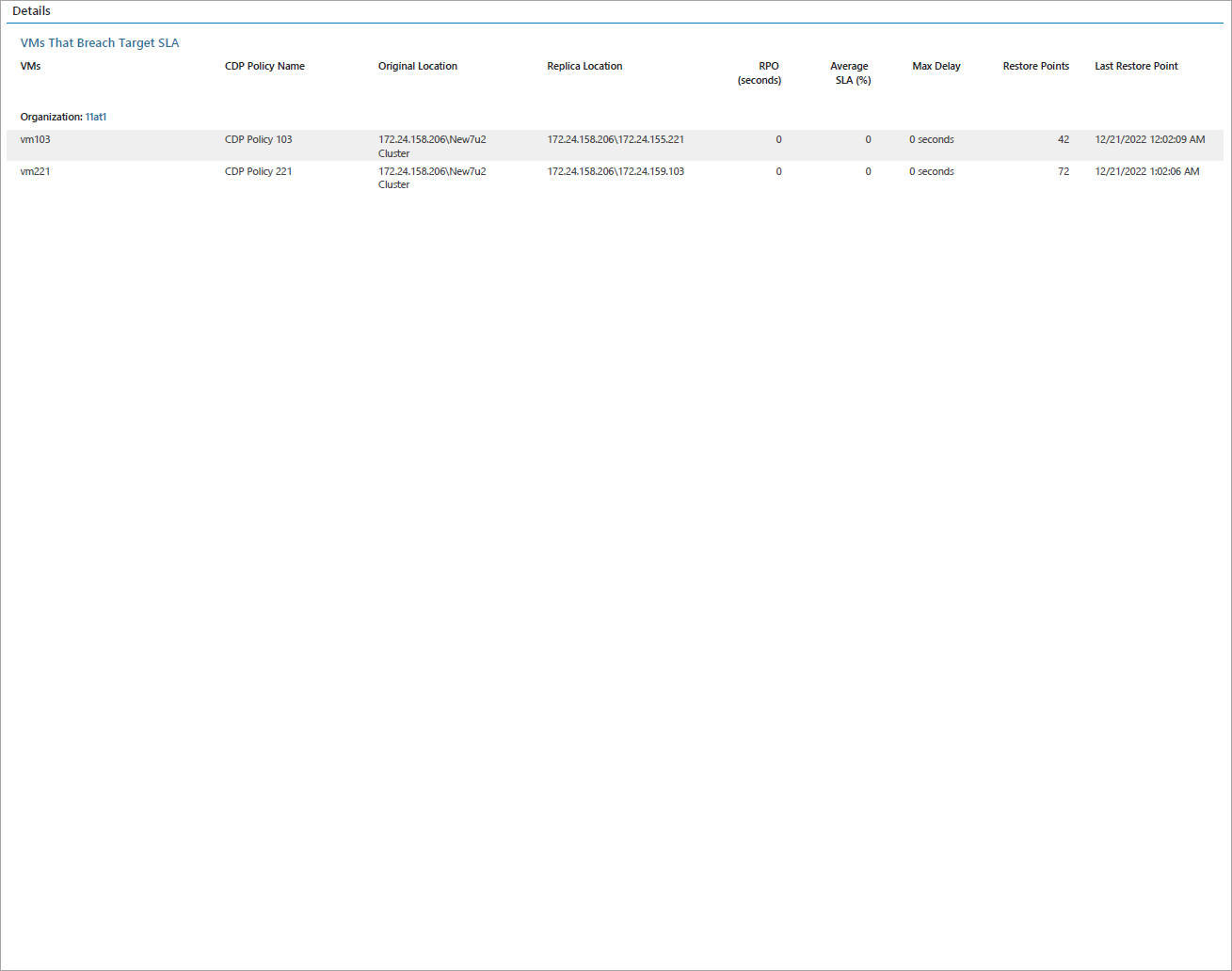
Task: Sort by the Last Restore Point column
Action: click(1135, 66)
